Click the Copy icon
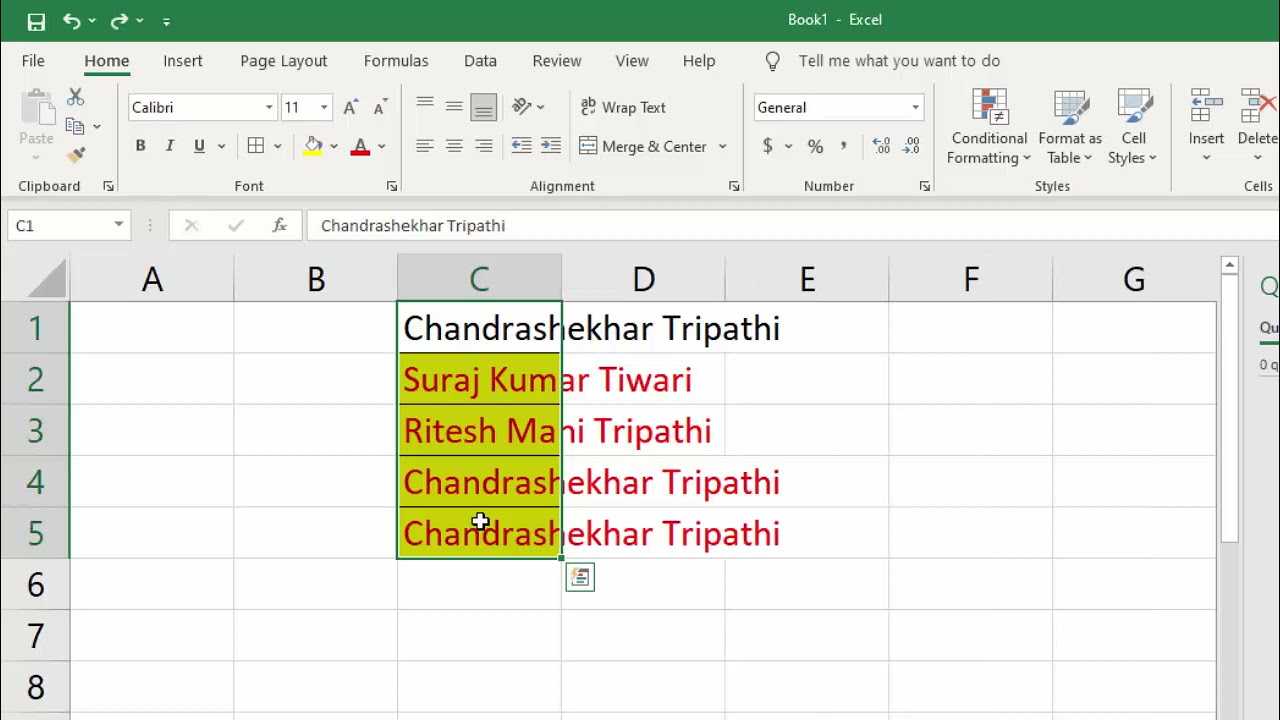Screen dimensions: 1280x720 (x=75, y=126)
